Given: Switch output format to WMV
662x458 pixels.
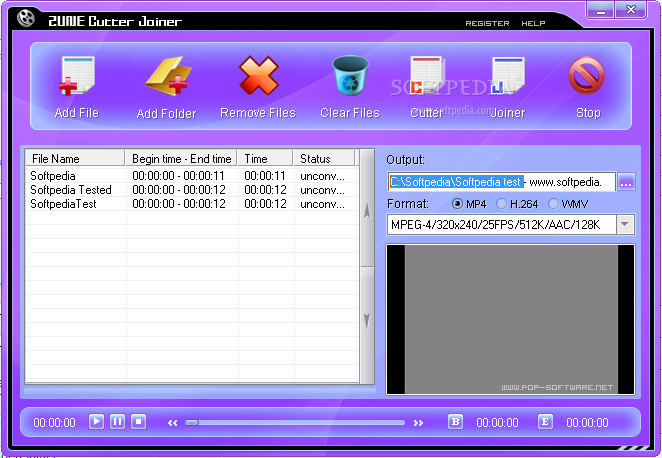Looking at the screenshot, I should (553, 204).
